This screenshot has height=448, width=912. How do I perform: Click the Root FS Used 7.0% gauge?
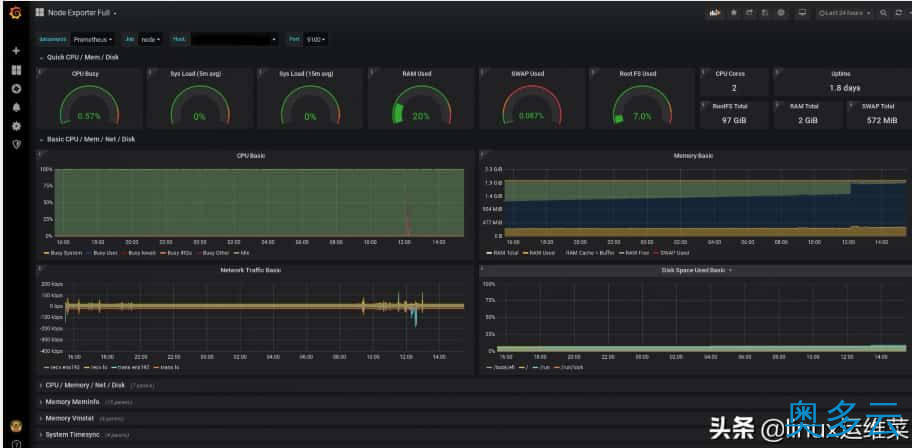[x=642, y=107]
